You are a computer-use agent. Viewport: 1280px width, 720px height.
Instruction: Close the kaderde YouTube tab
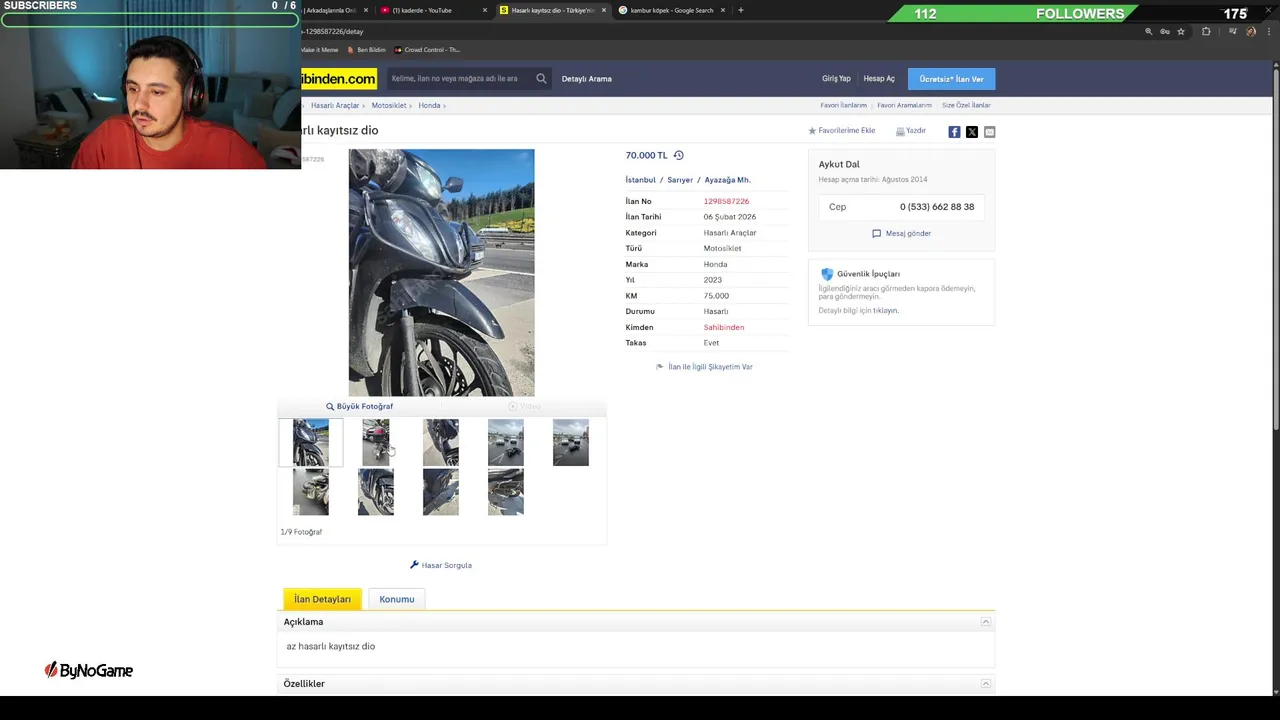[485, 10]
